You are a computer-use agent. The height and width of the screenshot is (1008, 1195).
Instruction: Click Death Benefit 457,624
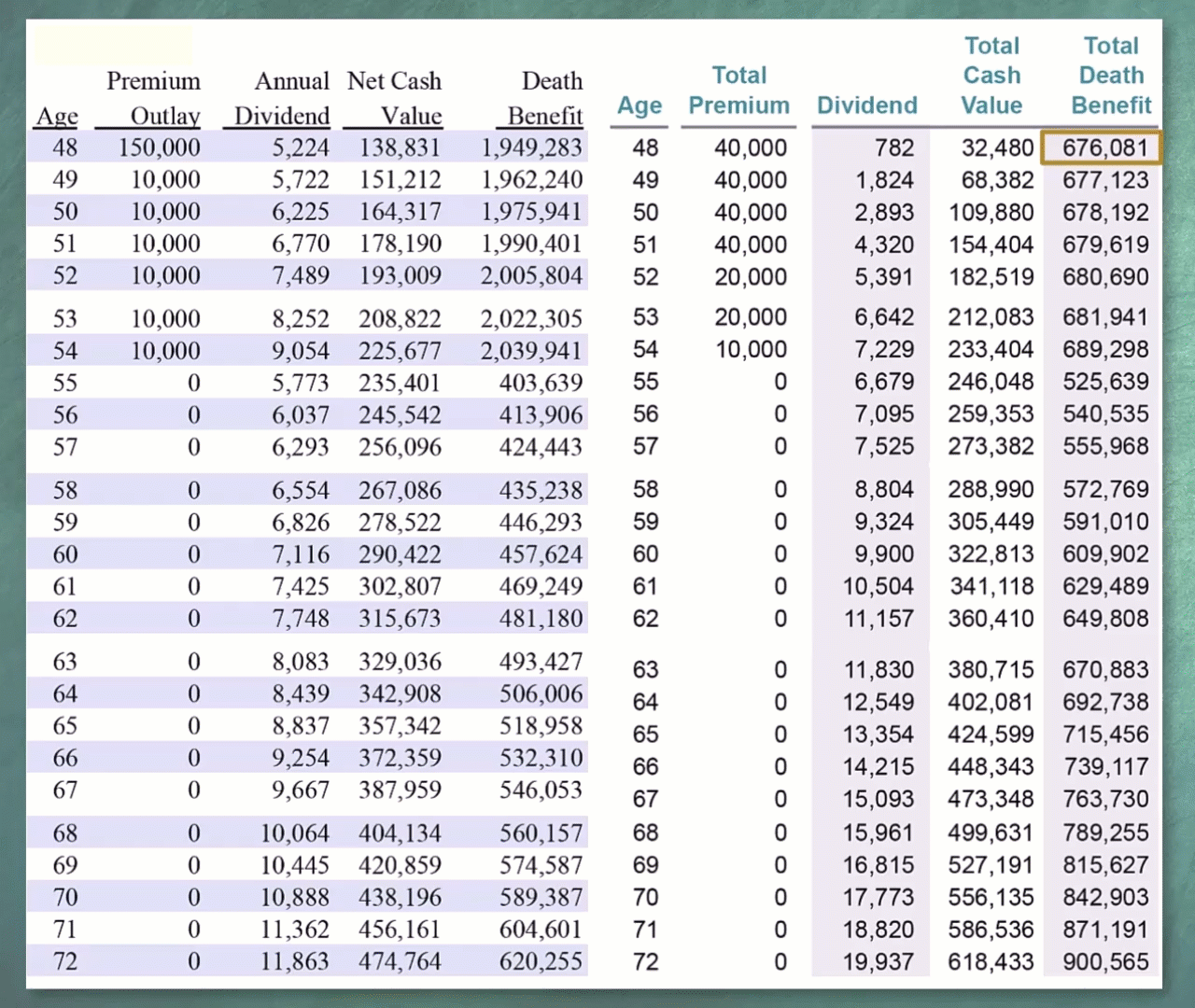(x=541, y=554)
